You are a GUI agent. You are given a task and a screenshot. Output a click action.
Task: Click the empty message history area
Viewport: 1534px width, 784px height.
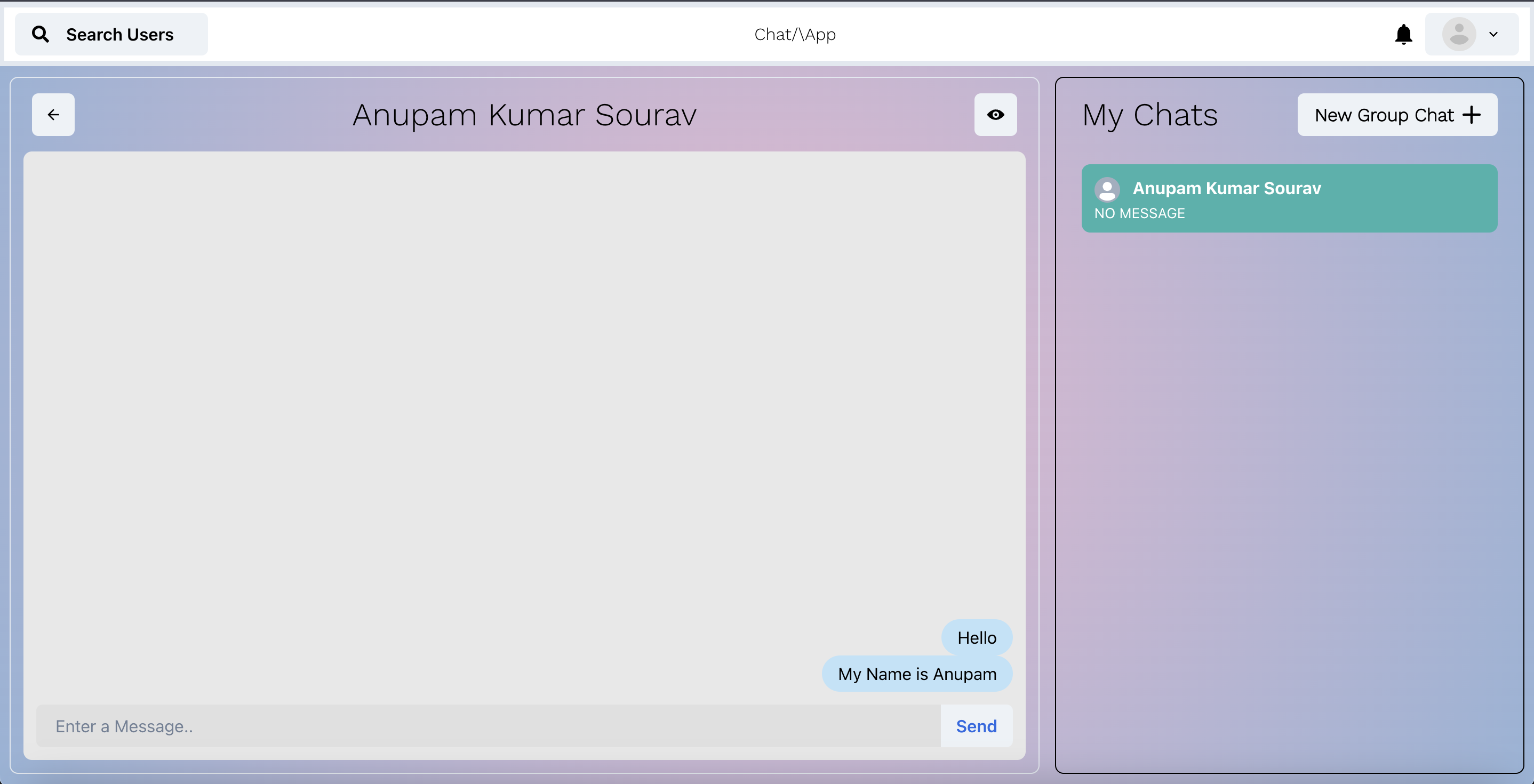coord(524,381)
